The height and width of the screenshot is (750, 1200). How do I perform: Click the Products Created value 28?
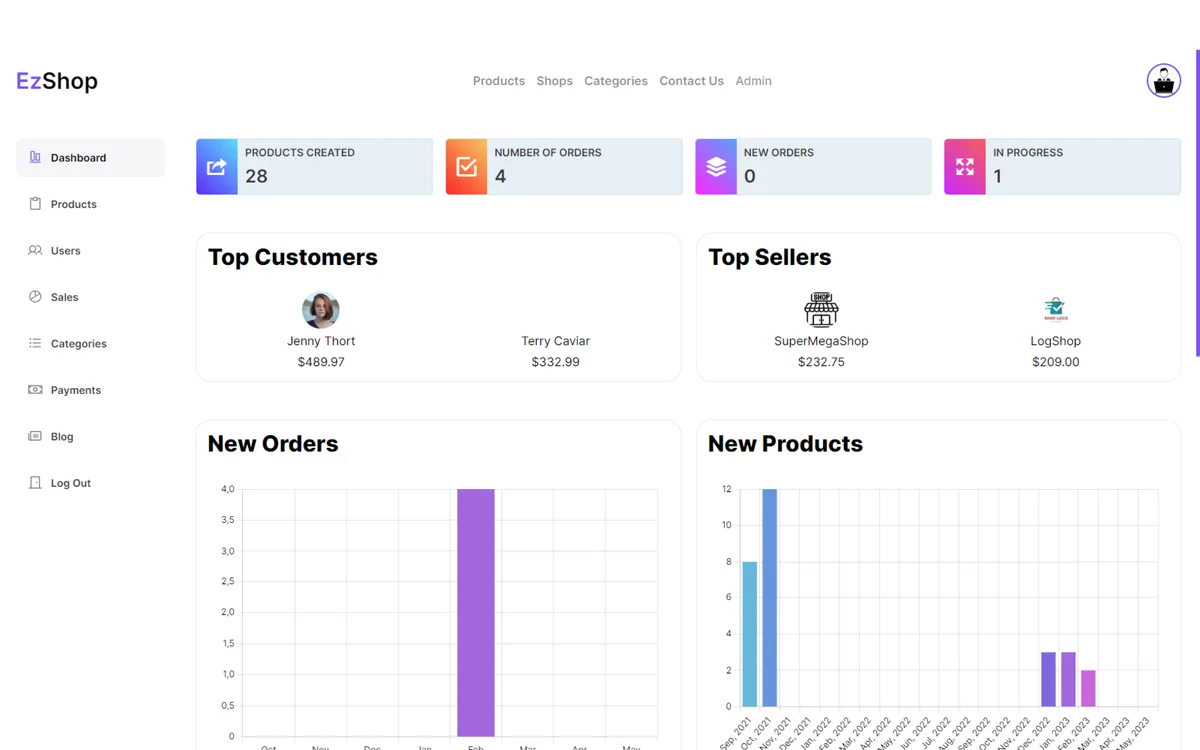point(256,176)
